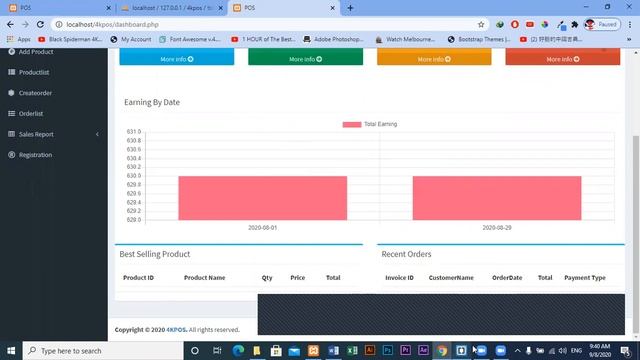Click the Payment Type column header

click(x=585, y=278)
